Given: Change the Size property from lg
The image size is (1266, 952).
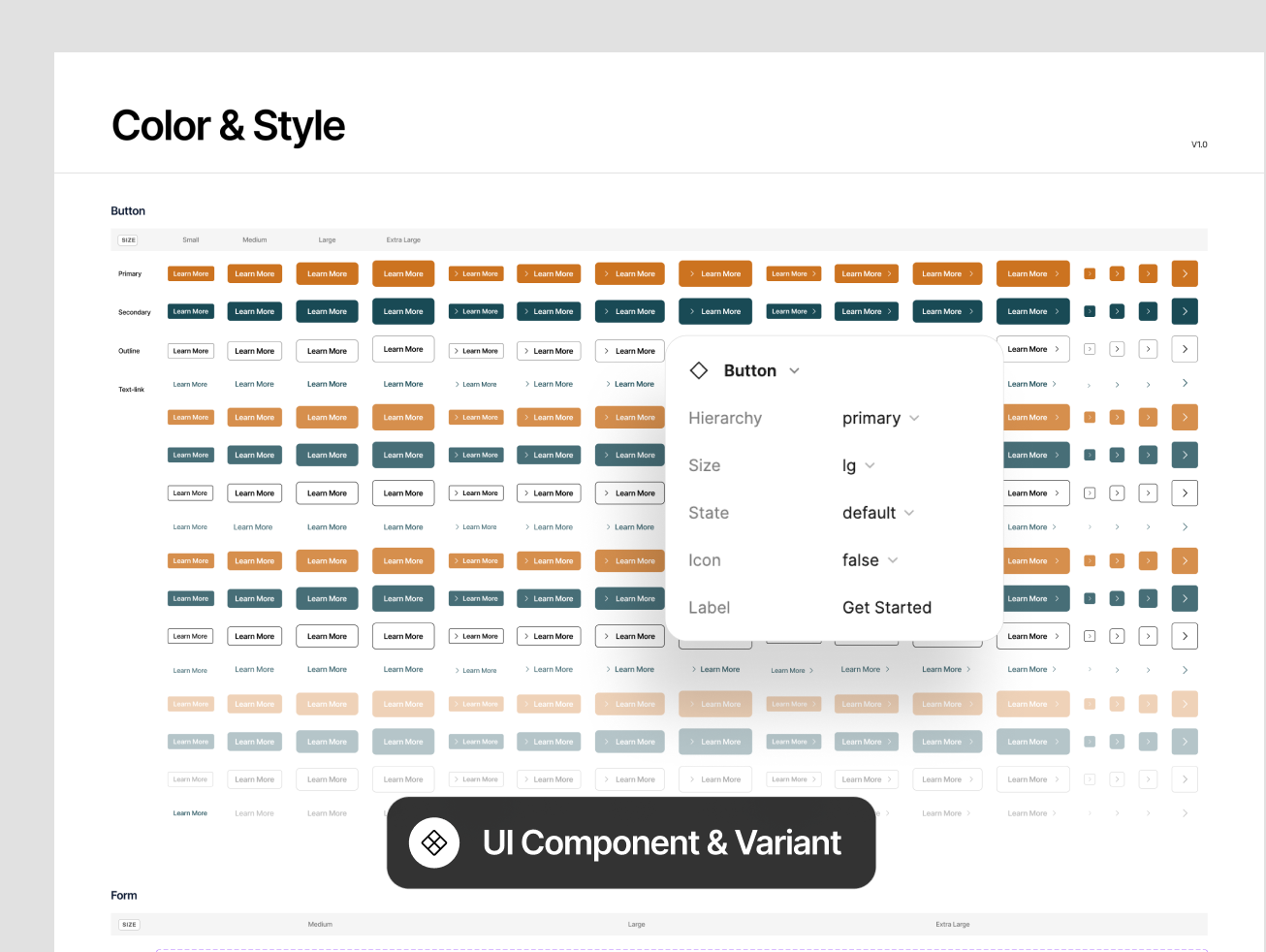Looking at the screenshot, I should [x=859, y=465].
